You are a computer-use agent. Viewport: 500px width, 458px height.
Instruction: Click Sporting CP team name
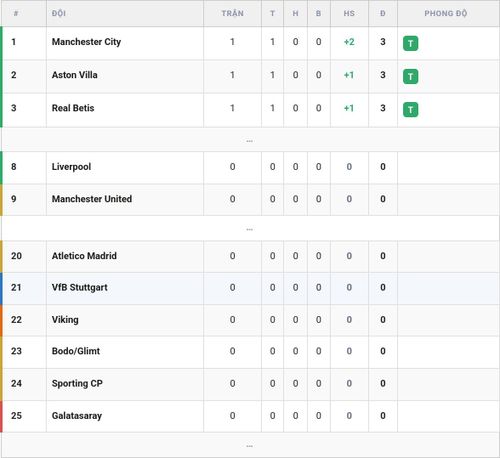coord(77,384)
